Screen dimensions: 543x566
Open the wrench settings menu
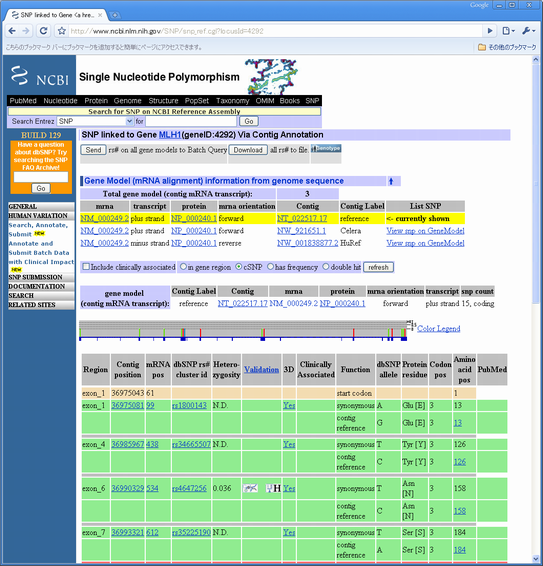point(528,31)
